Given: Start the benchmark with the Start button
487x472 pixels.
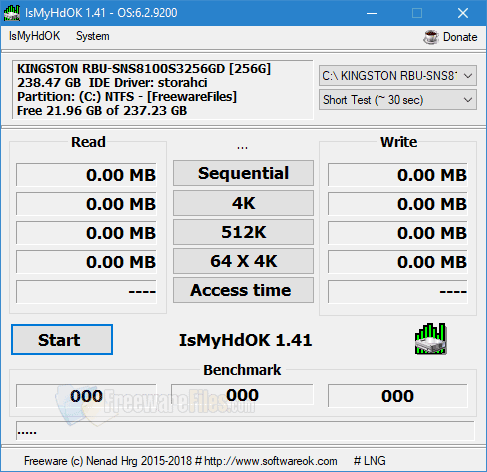Looking at the screenshot, I should 62,340.
